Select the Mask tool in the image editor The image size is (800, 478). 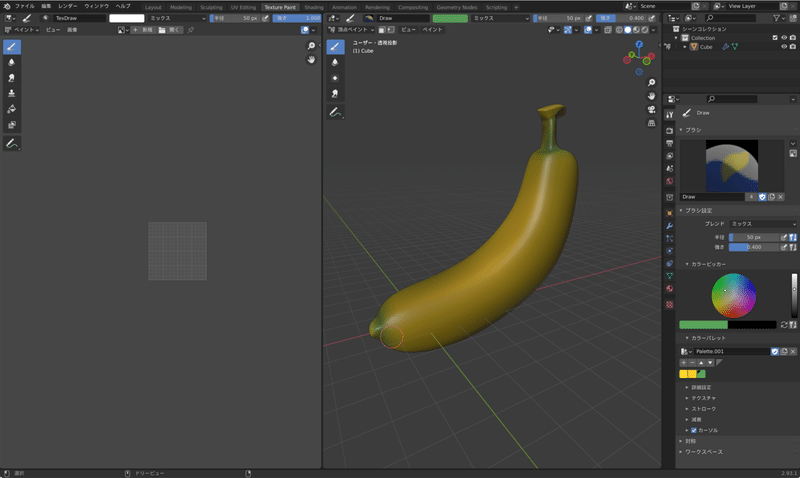pyautogui.click(x=12, y=125)
